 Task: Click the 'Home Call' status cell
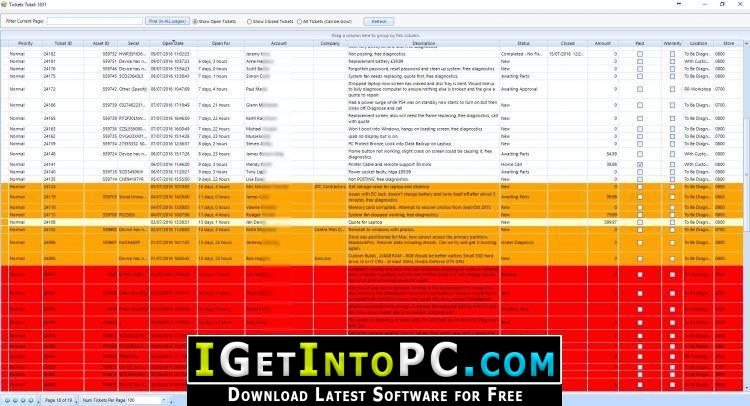(x=523, y=164)
